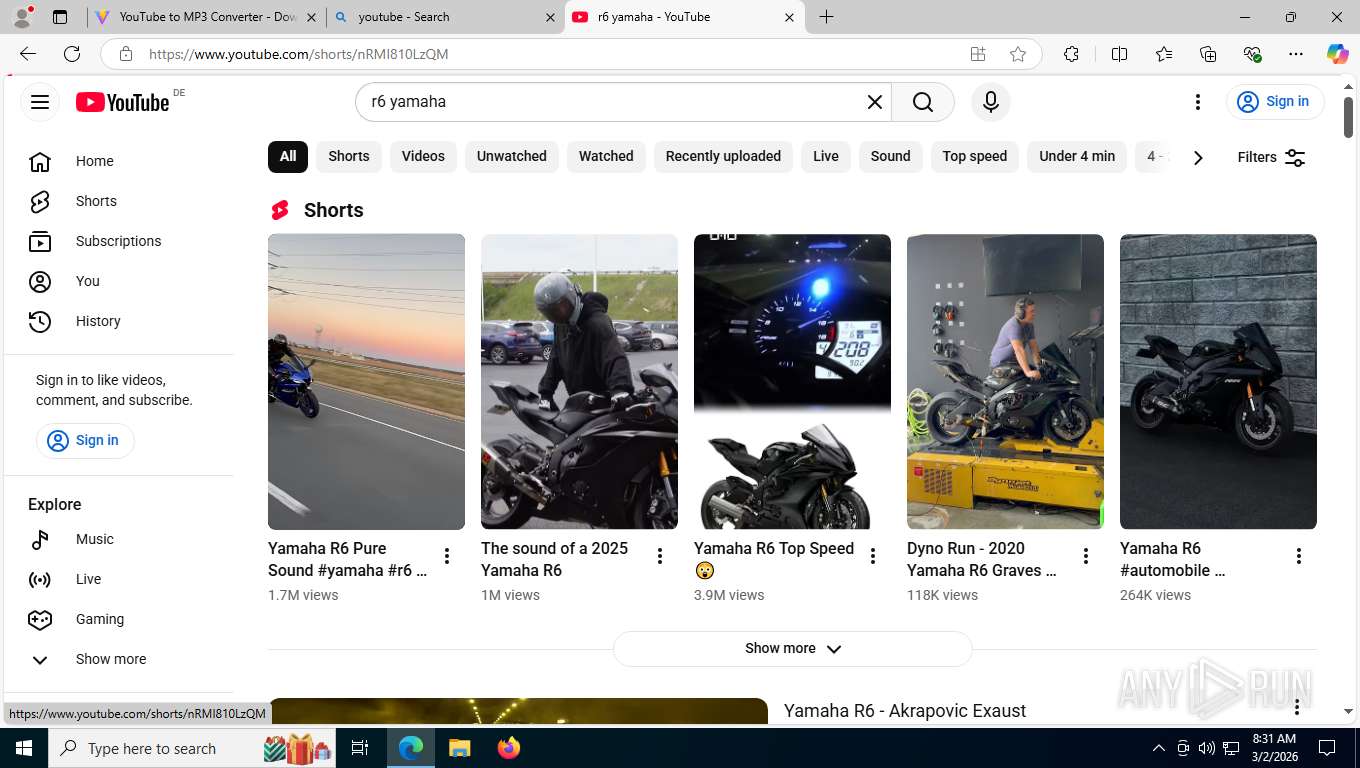This screenshot has height=768, width=1360.
Task: Open YouTube settings three-dot menu
Action: click(x=1198, y=102)
